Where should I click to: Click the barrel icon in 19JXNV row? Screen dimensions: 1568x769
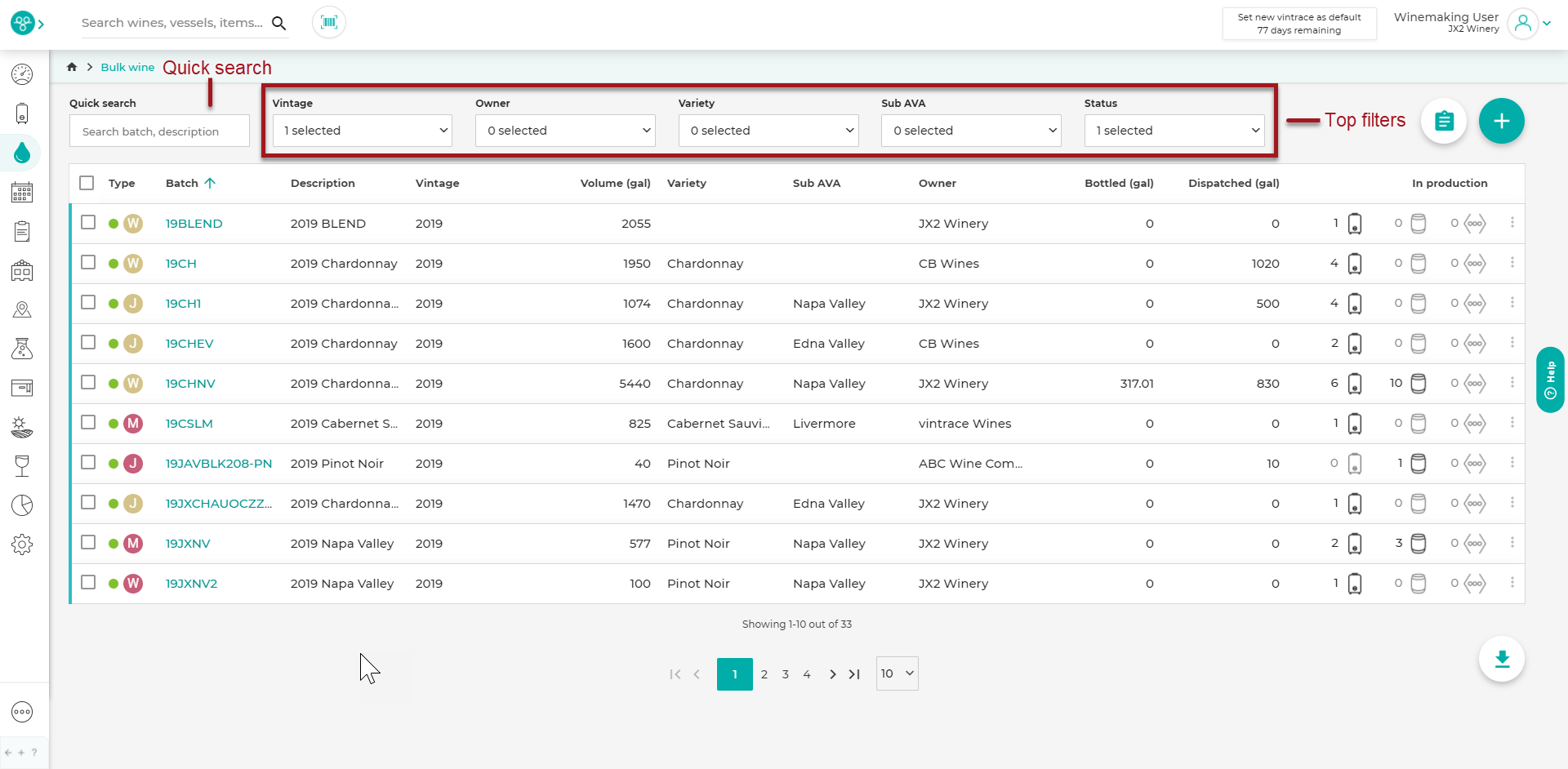pos(1419,543)
